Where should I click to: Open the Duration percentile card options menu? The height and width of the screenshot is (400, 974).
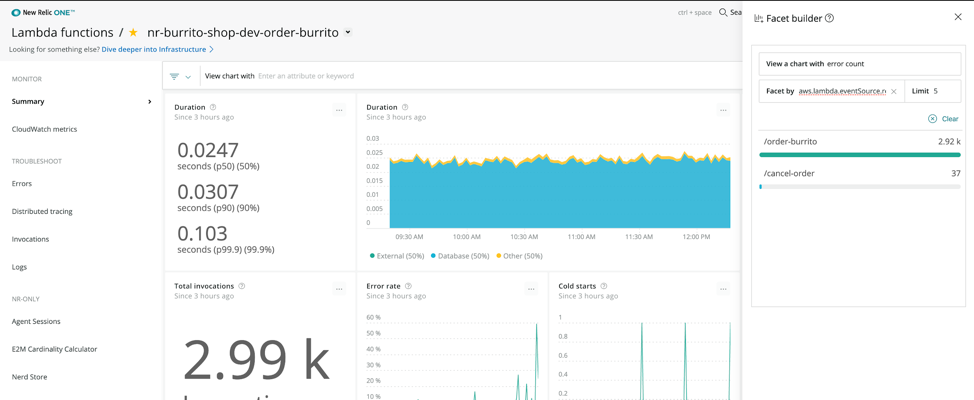339,110
